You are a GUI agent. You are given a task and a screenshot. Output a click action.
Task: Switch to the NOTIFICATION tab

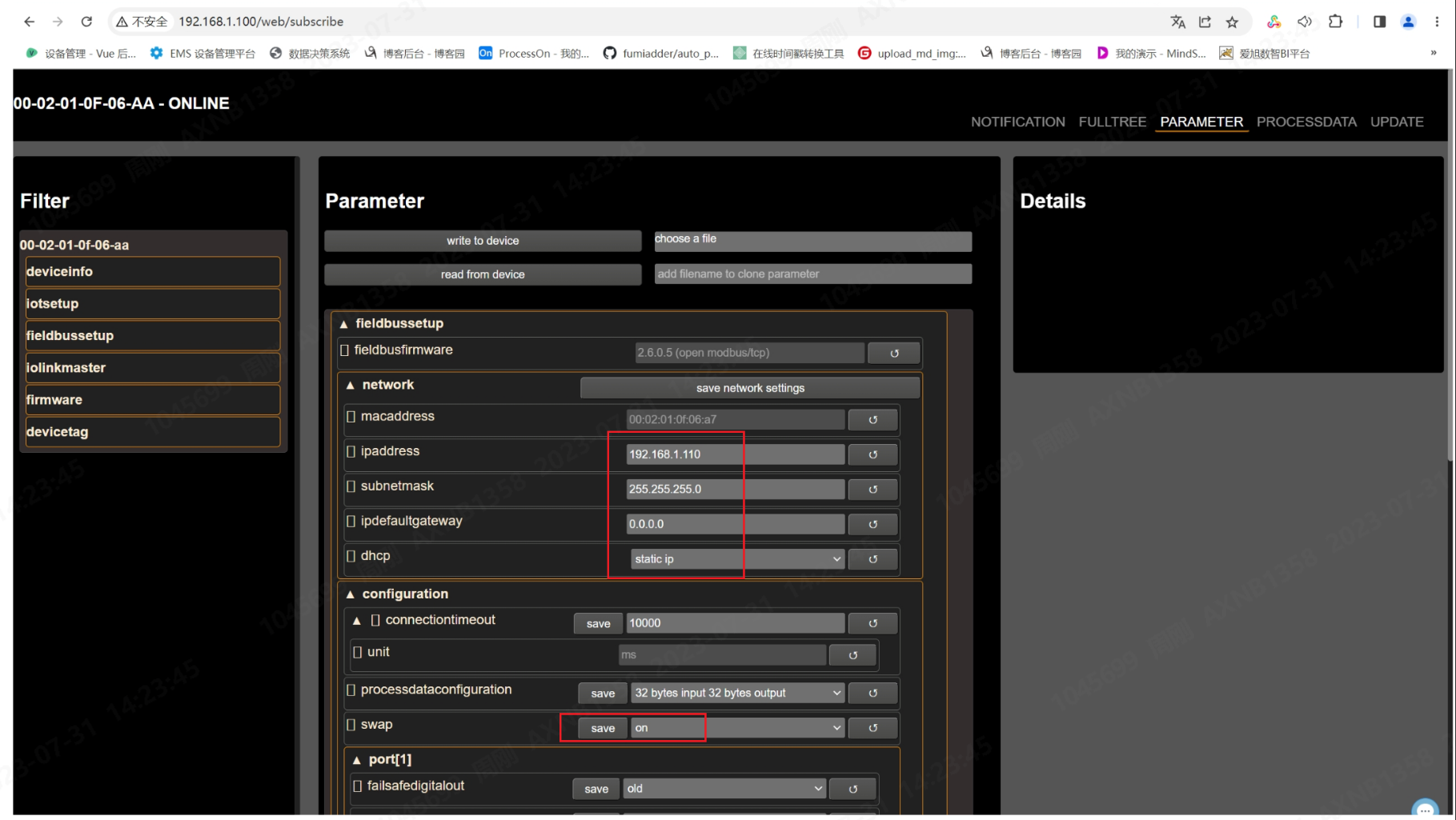(1018, 122)
